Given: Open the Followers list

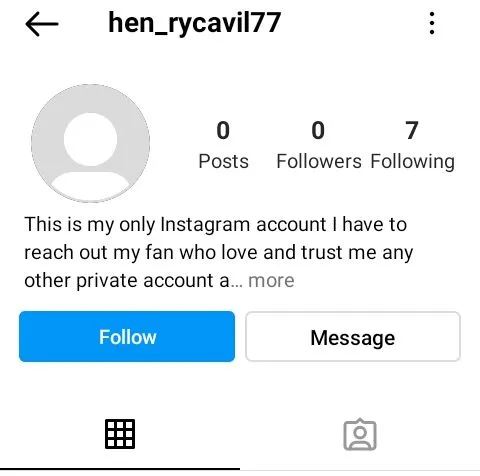Looking at the screenshot, I should (319, 145).
